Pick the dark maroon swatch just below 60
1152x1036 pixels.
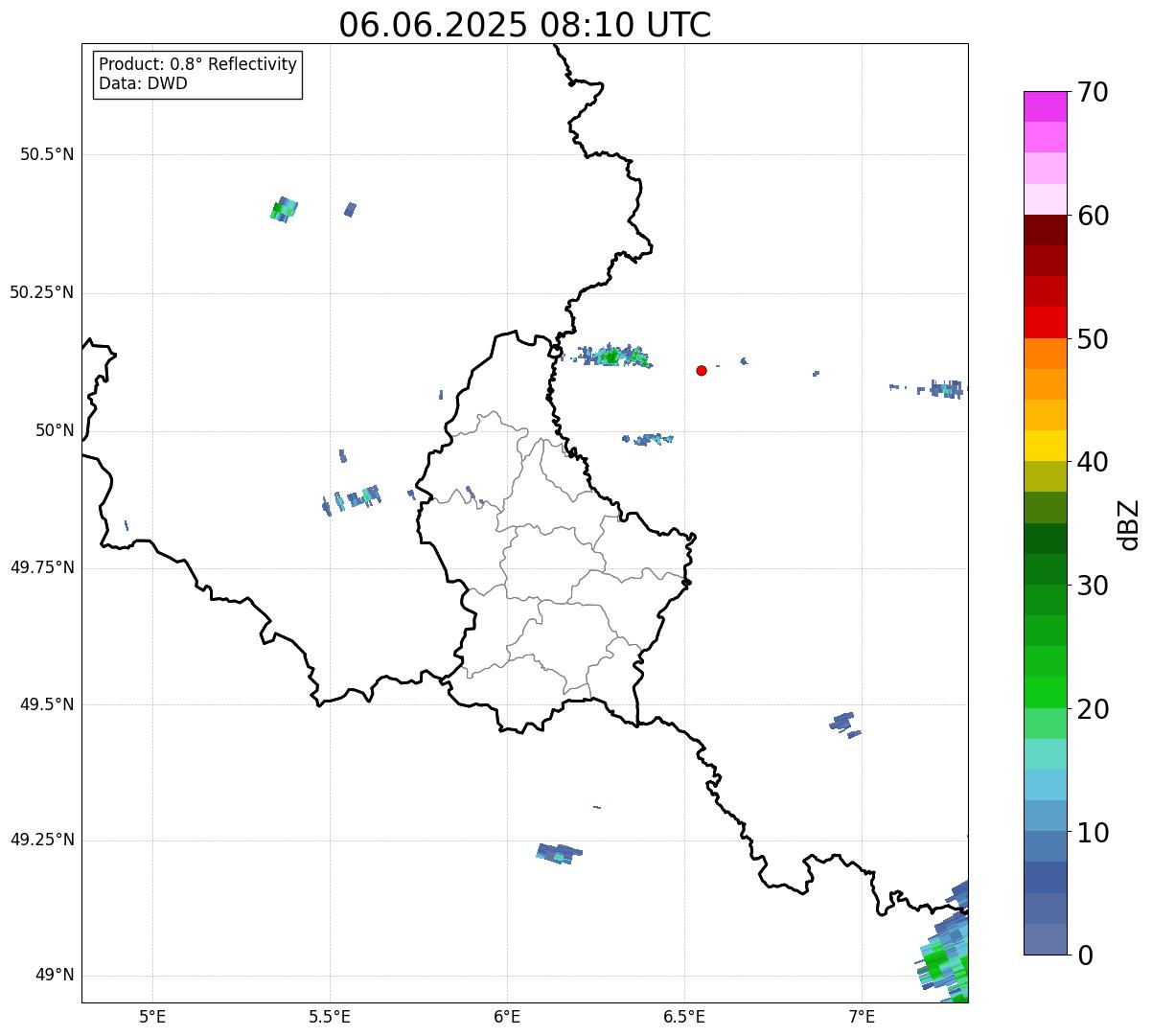tap(1045, 230)
